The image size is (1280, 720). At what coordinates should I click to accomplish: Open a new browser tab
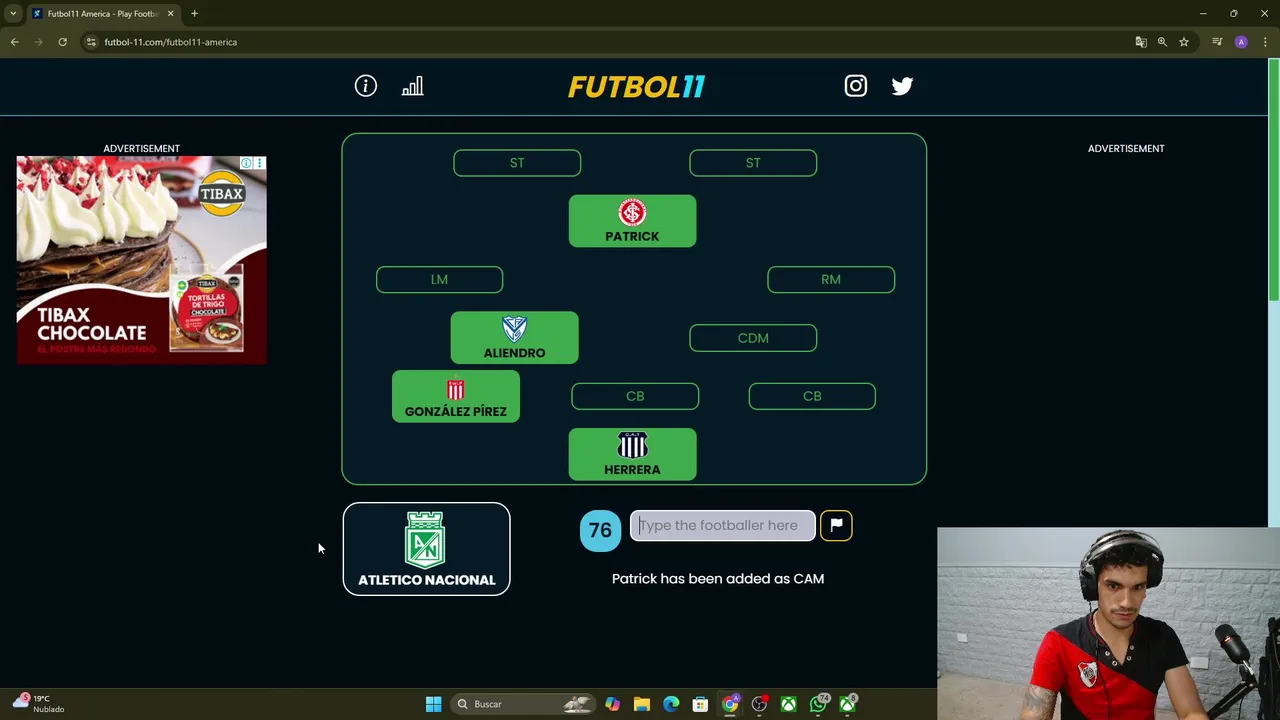tap(194, 13)
